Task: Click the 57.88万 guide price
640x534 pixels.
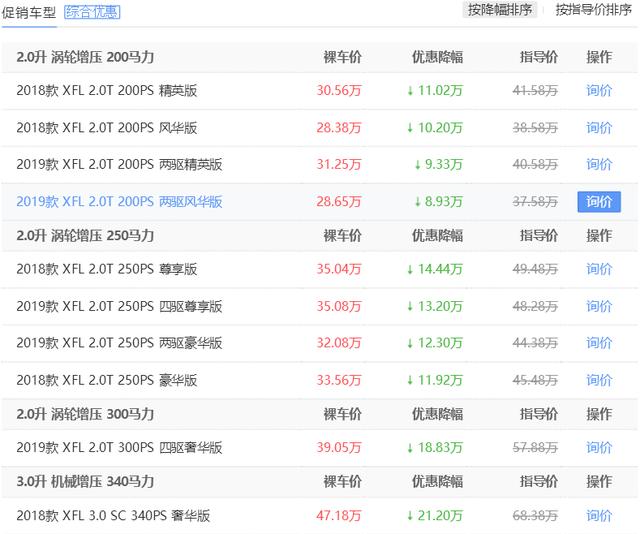Action: point(535,448)
